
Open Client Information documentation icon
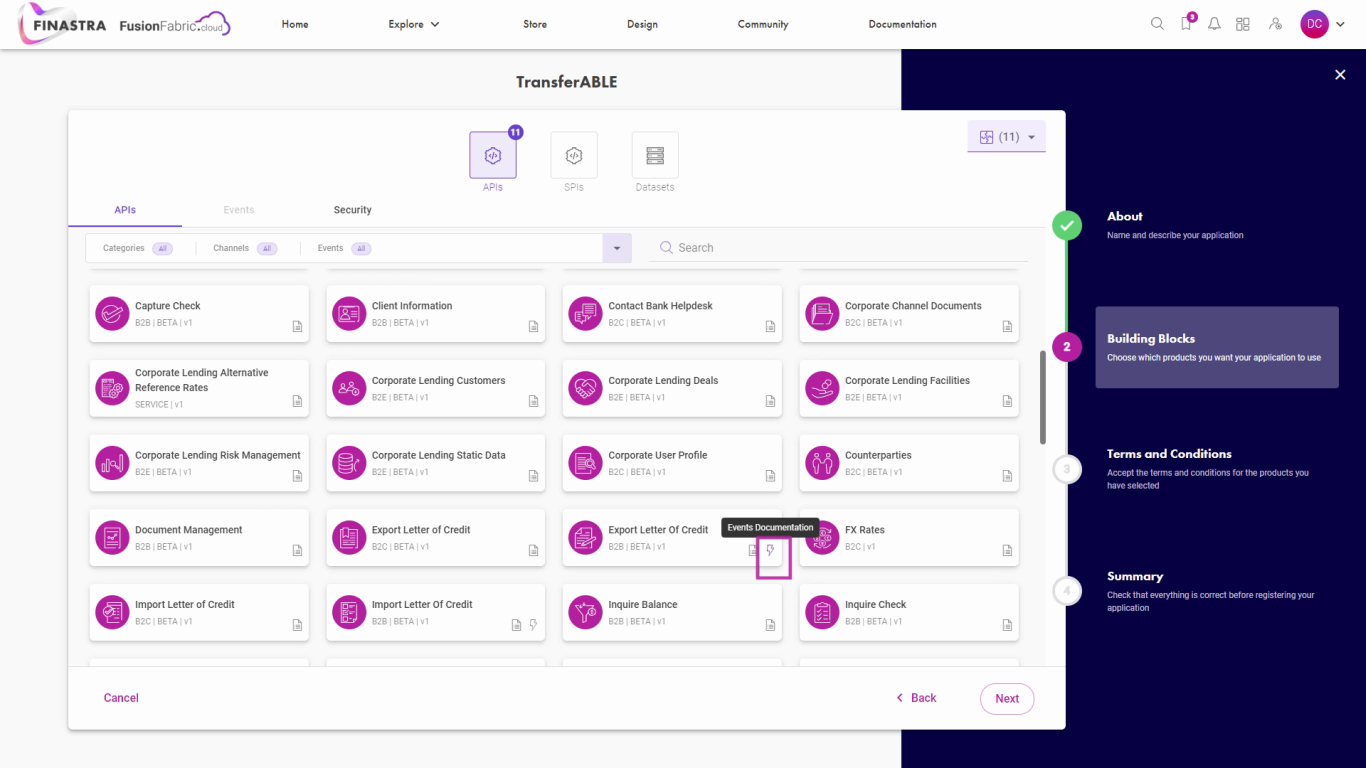534,327
